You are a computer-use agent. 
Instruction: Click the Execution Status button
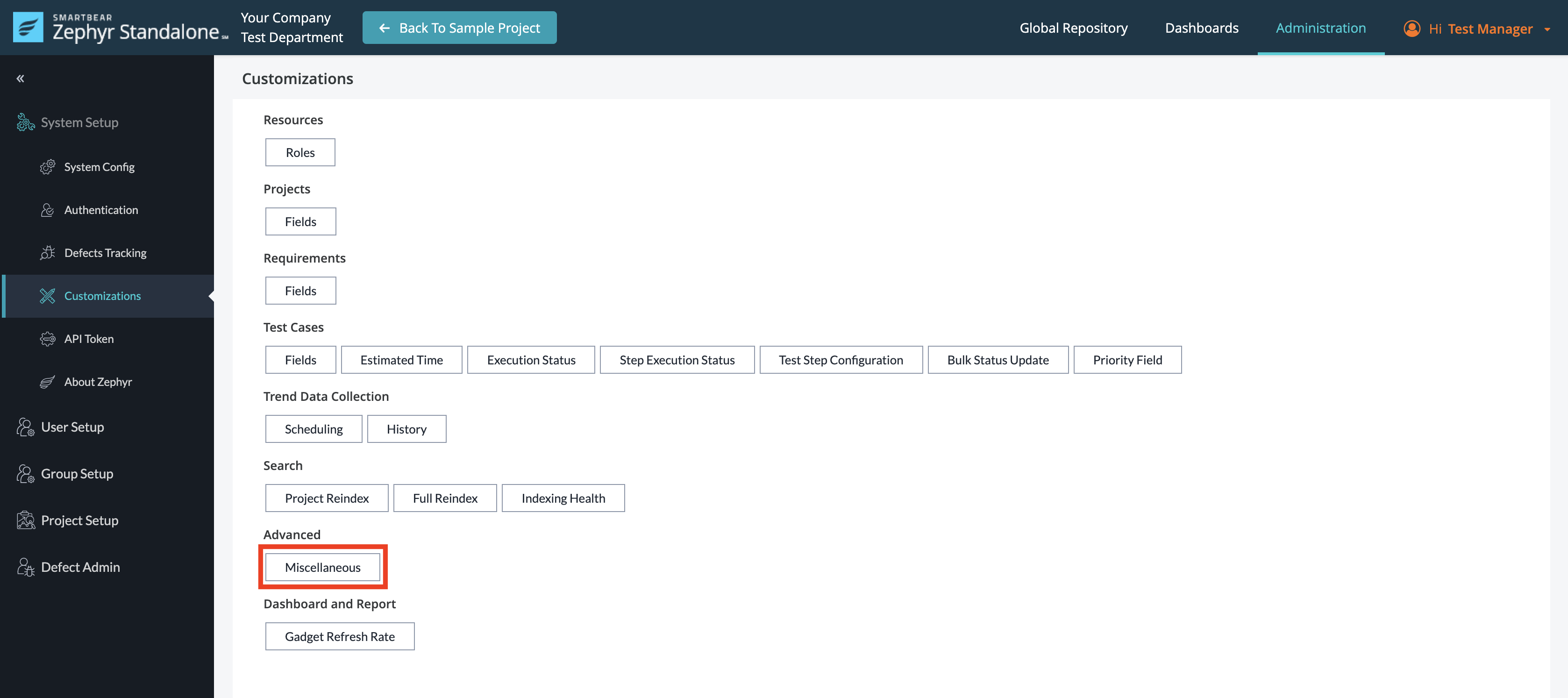coord(531,360)
